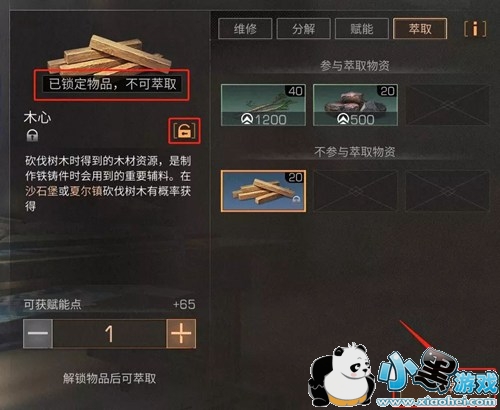
Task: Click the quantity field showing 1
Action: (109, 334)
